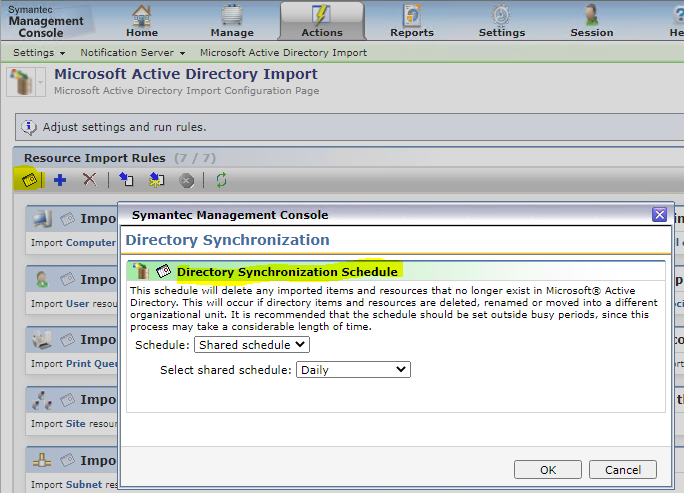Click the grey stop rule icon
This screenshot has height=493, width=684.
186,180
